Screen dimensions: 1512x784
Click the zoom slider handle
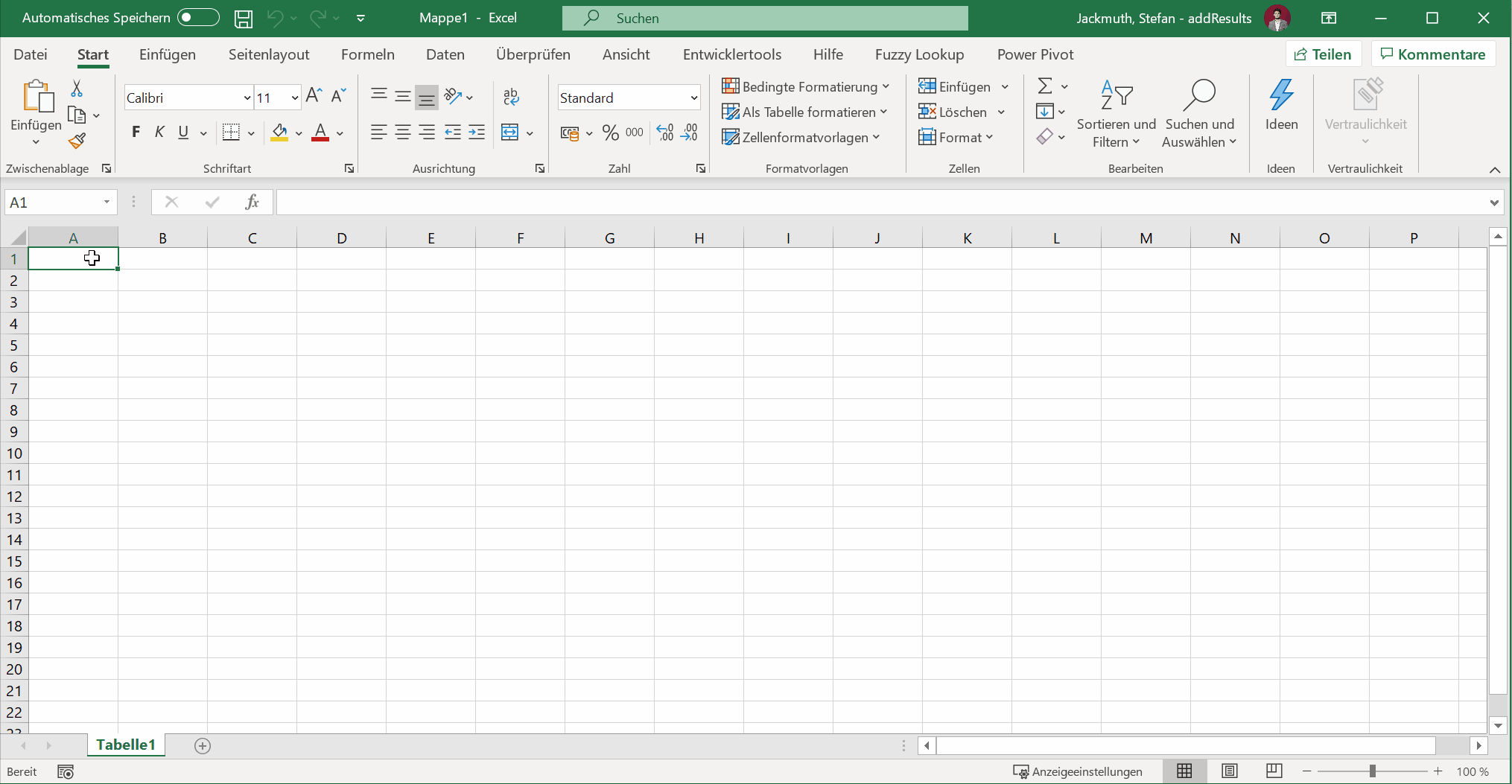1373,771
